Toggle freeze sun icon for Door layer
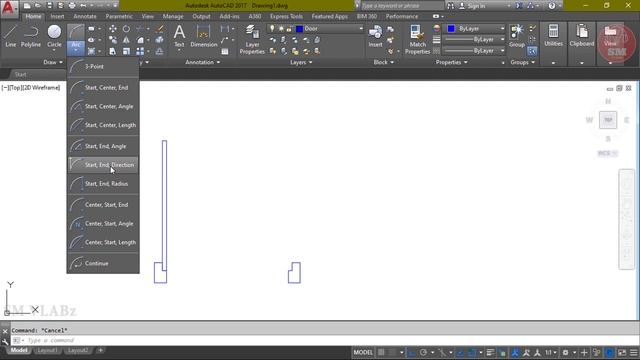Image resolution: width=640 pixels, height=360 pixels. coord(281,29)
